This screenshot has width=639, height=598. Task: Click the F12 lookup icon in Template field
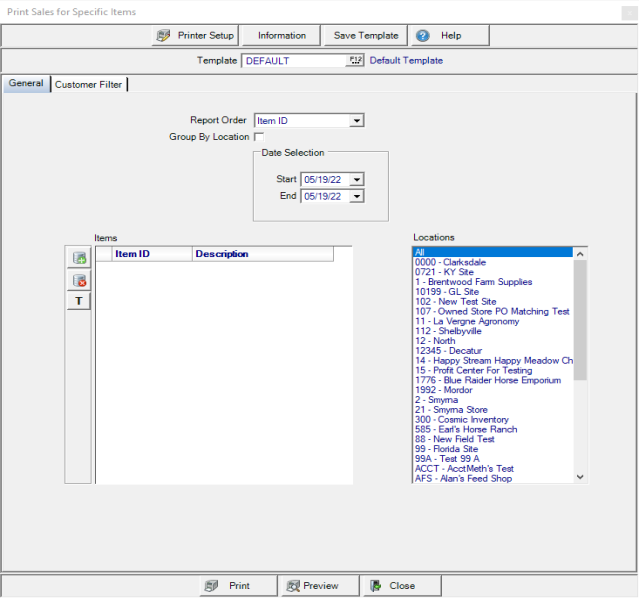click(355, 61)
